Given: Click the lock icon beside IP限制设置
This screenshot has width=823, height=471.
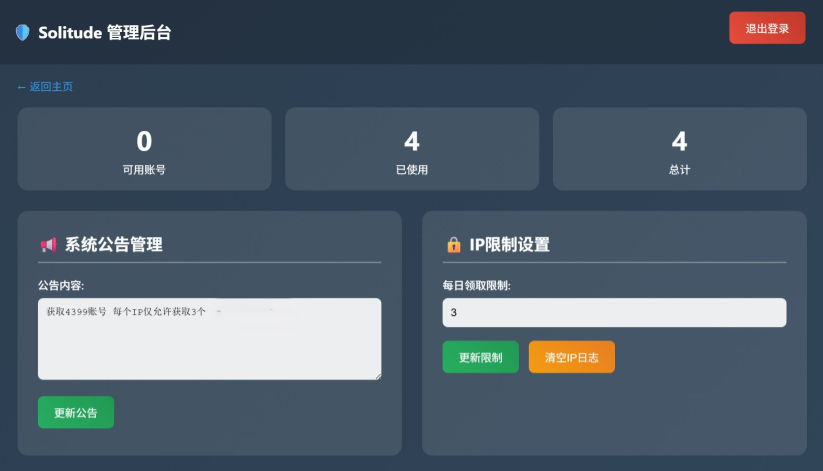Looking at the screenshot, I should click(x=453, y=244).
